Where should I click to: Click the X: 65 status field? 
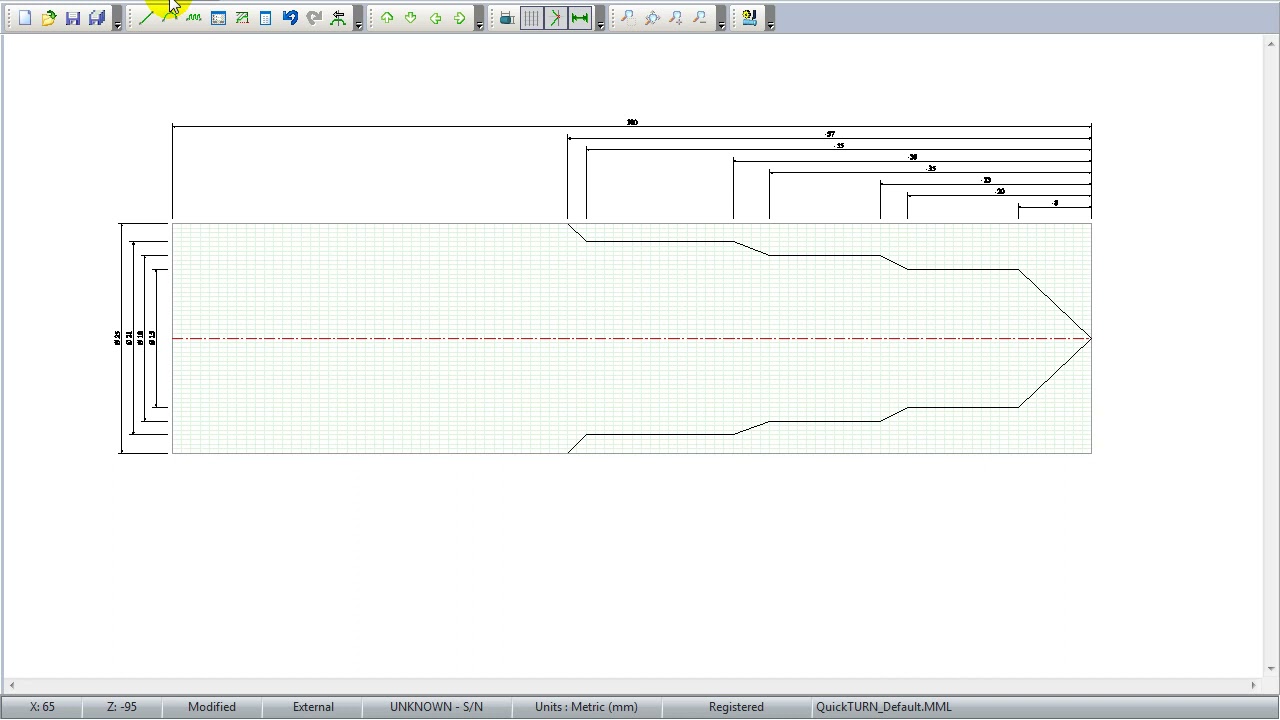coord(42,707)
